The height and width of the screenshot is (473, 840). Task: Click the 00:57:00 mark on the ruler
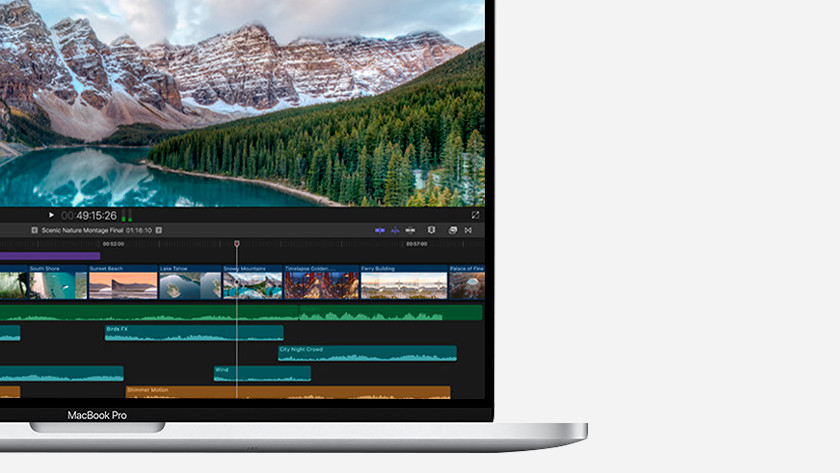point(416,244)
